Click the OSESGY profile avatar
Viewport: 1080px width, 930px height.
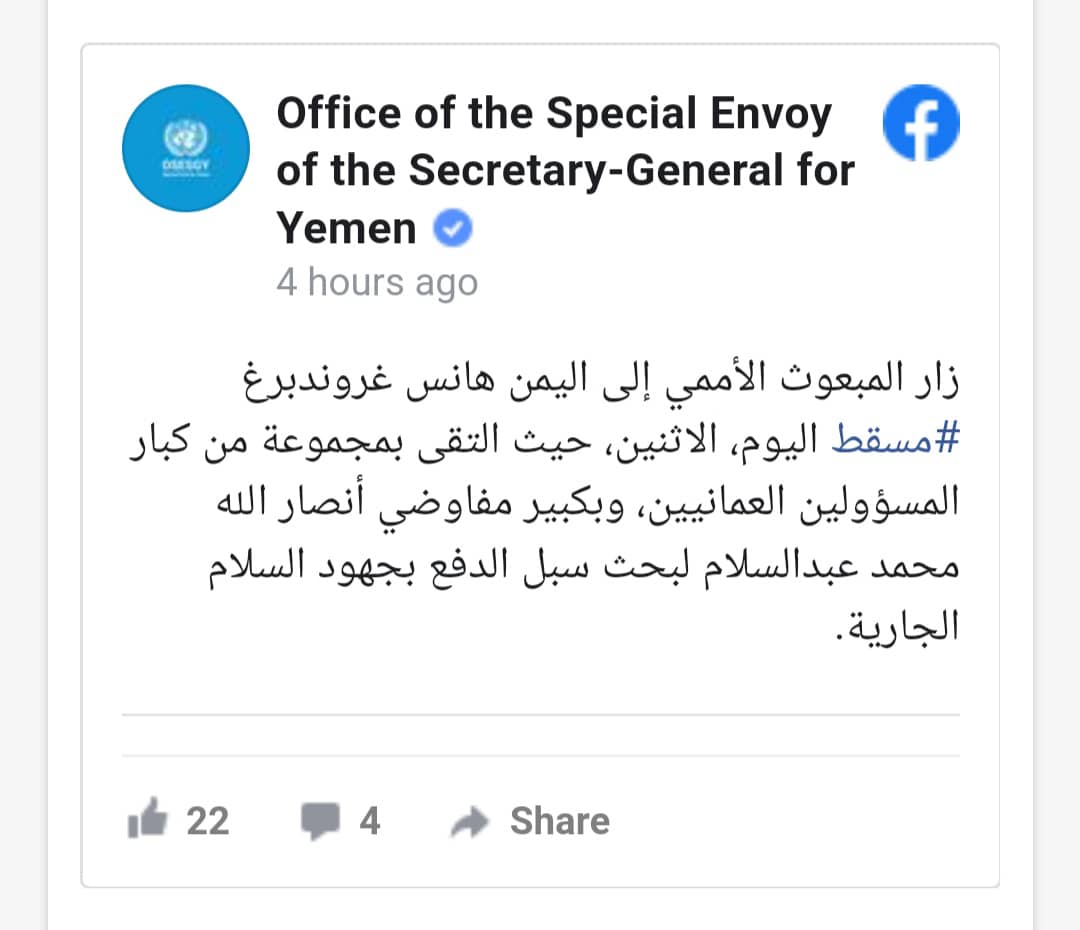click(x=186, y=148)
